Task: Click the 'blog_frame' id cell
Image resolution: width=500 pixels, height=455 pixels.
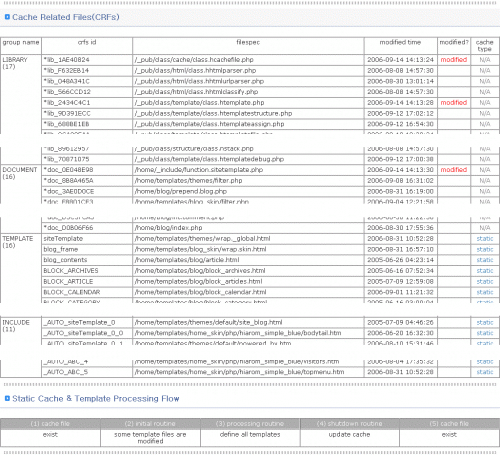Action: point(87,249)
